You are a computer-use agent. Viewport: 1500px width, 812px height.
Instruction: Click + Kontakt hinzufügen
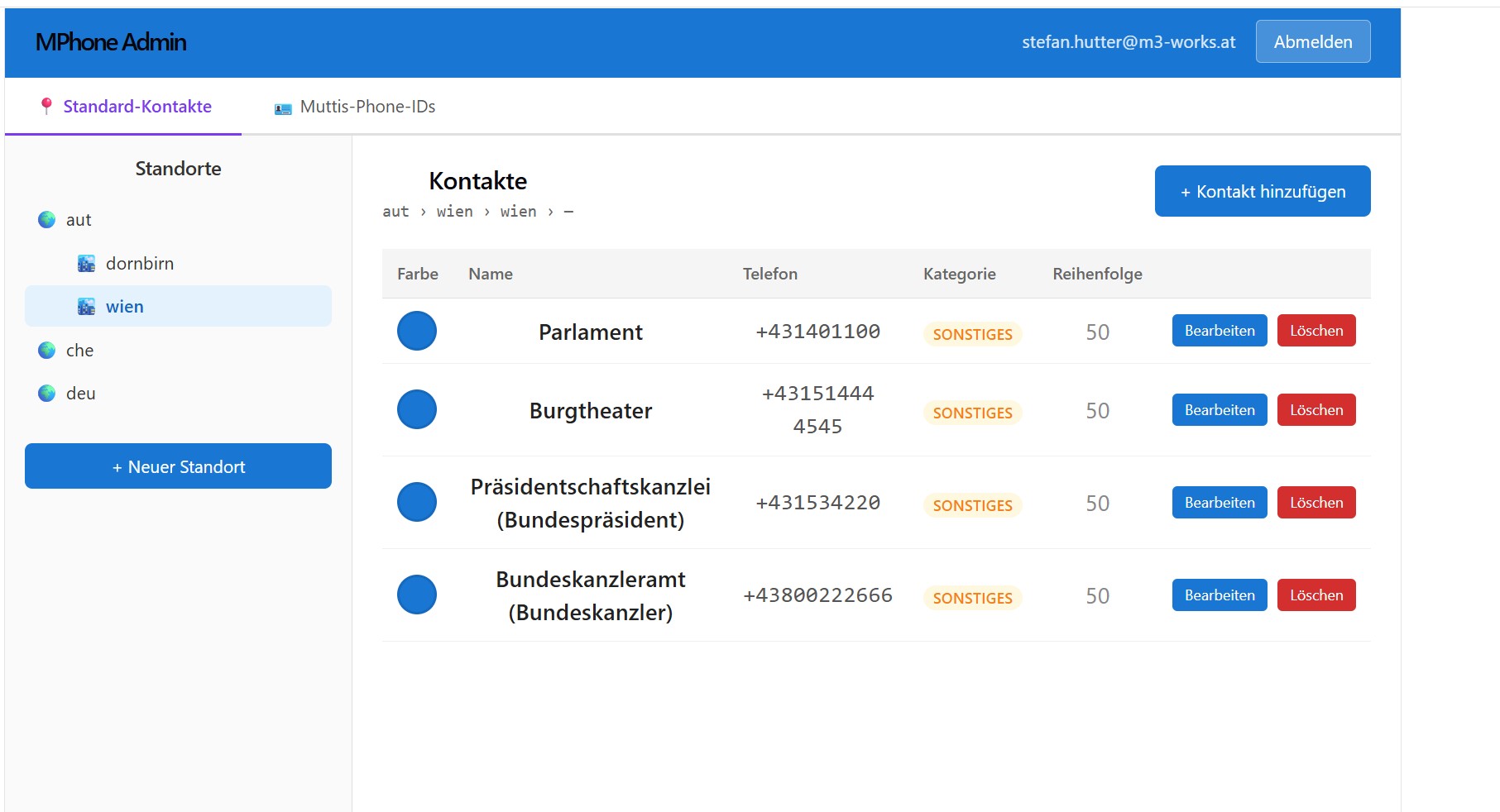point(1263,191)
